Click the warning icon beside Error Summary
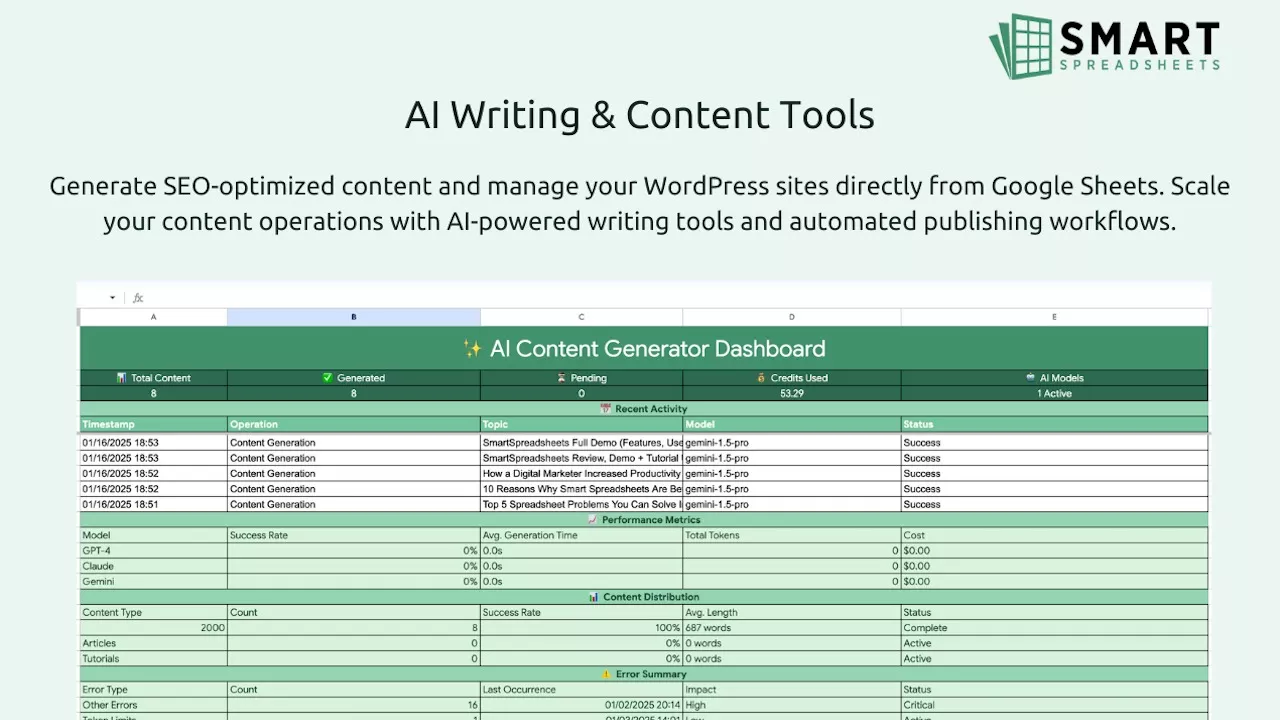Screen dimensions: 1280x720 605,674
